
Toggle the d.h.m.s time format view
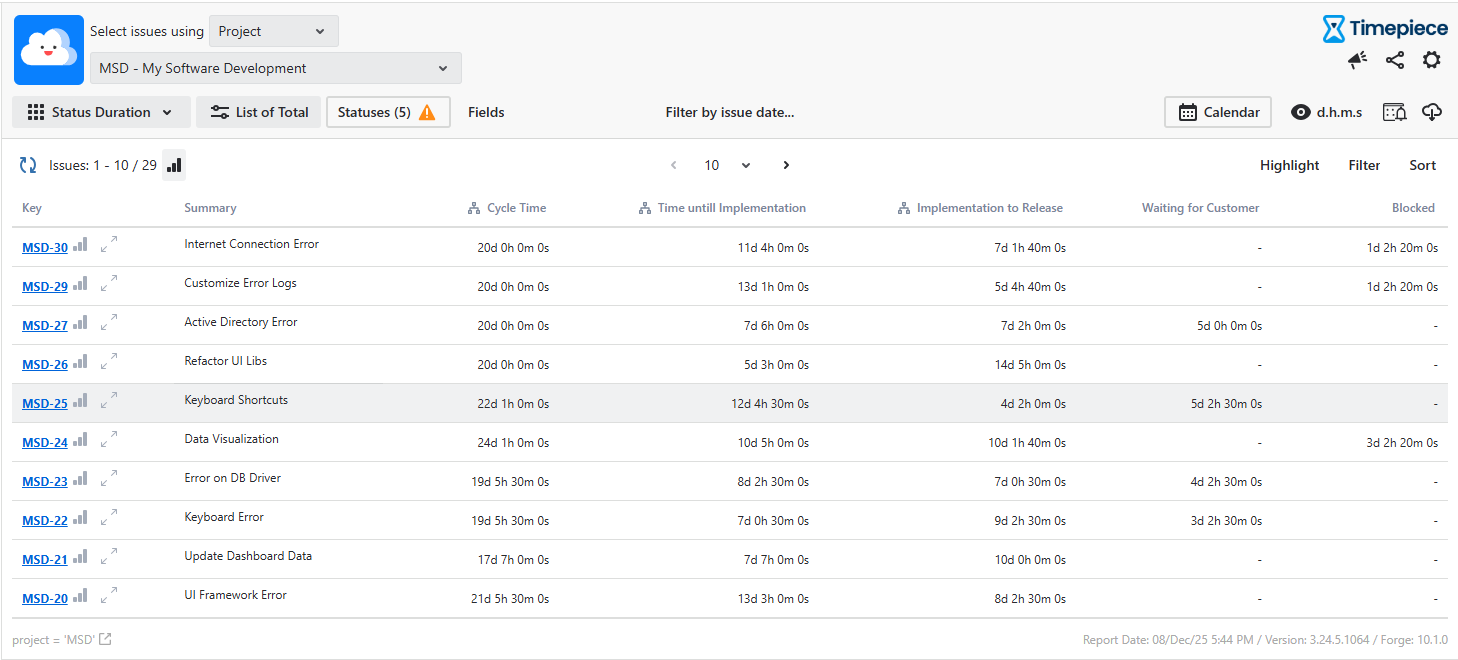(1326, 112)
